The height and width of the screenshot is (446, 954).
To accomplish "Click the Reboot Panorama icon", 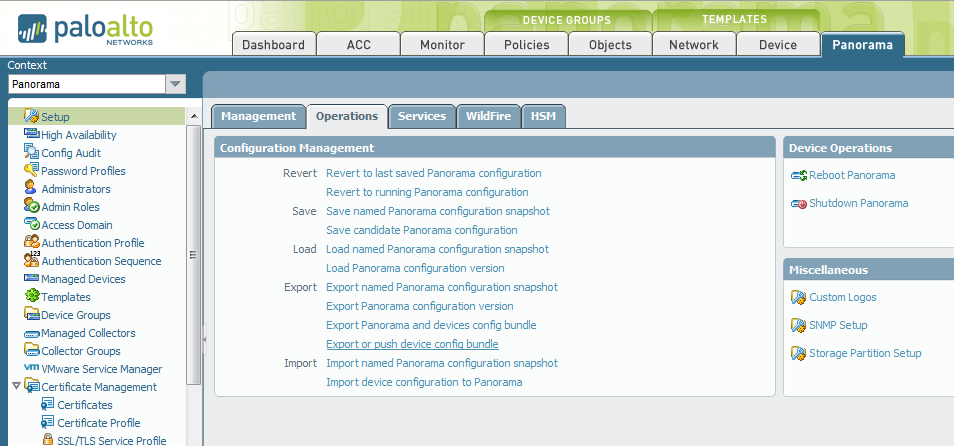I will [x=798, y=176].
